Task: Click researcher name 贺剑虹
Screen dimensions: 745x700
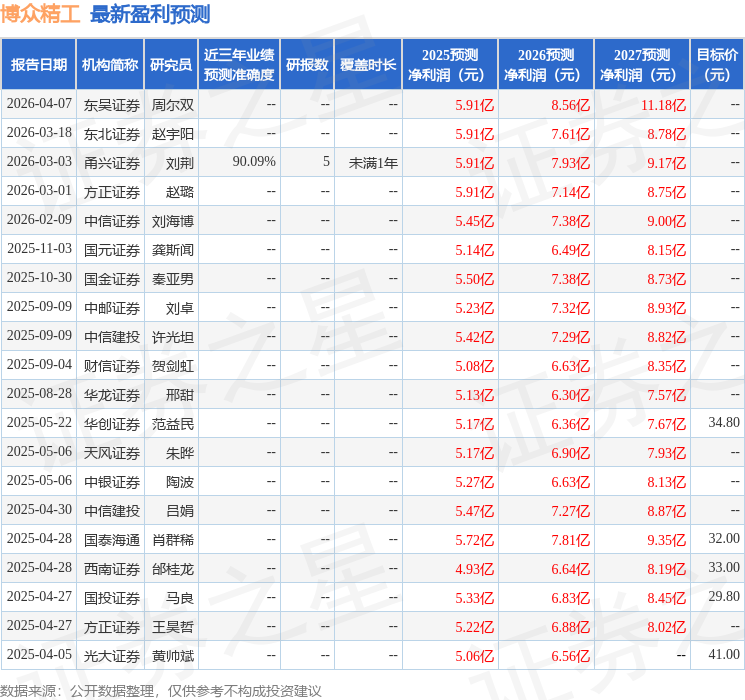Action: [x=172, y=366]
